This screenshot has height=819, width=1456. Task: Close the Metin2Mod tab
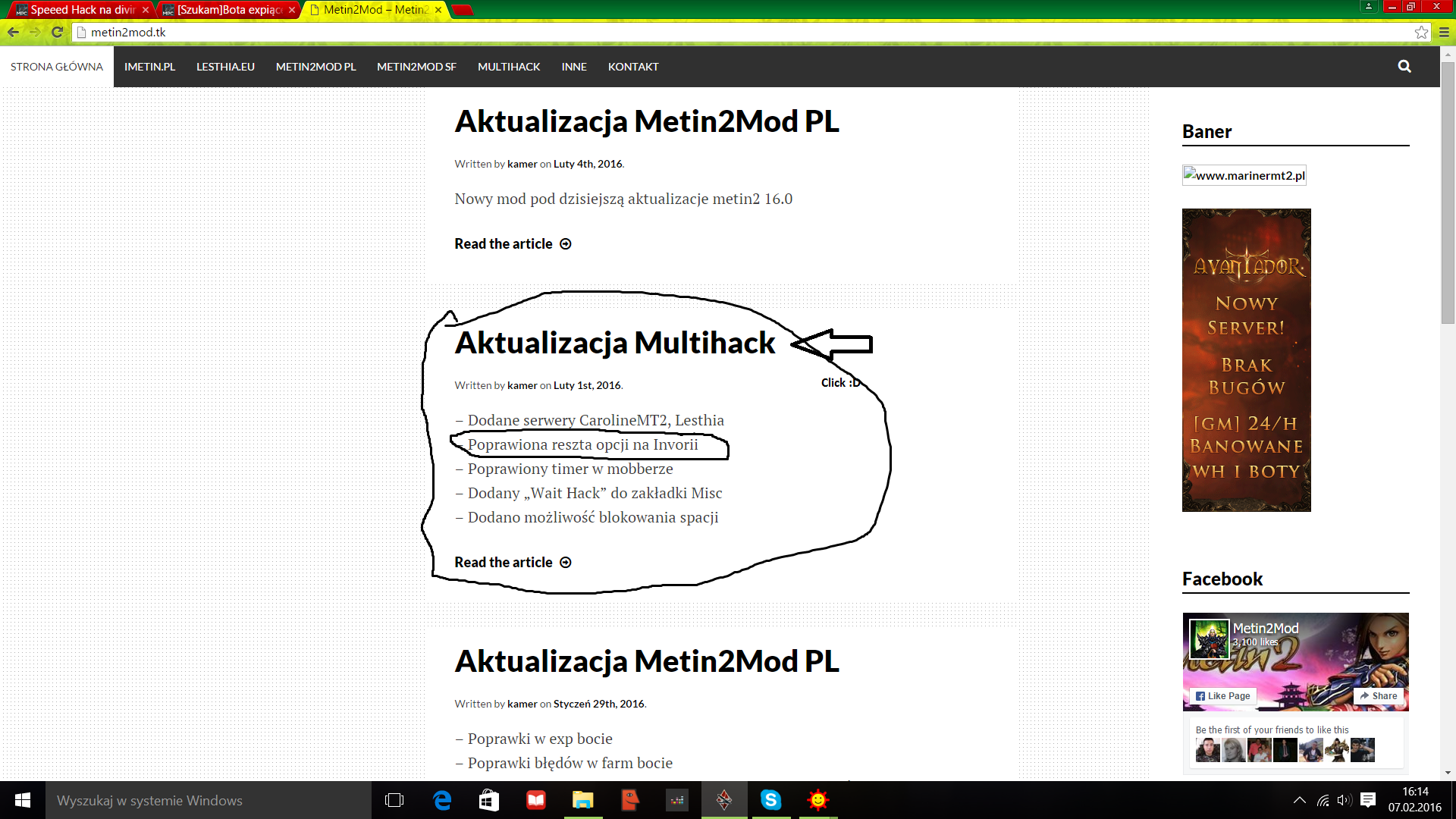tap(438, 10)
